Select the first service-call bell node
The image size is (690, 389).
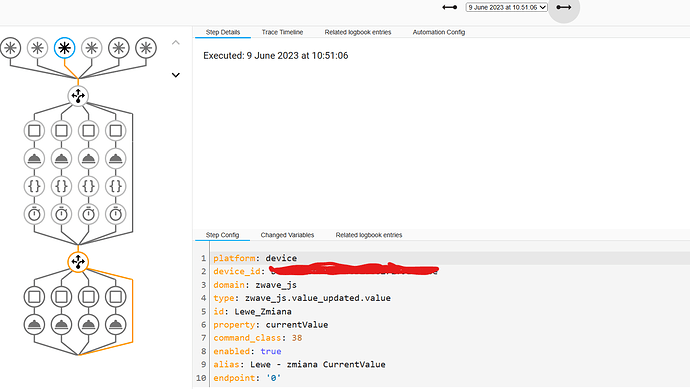[x=34, y=158]
